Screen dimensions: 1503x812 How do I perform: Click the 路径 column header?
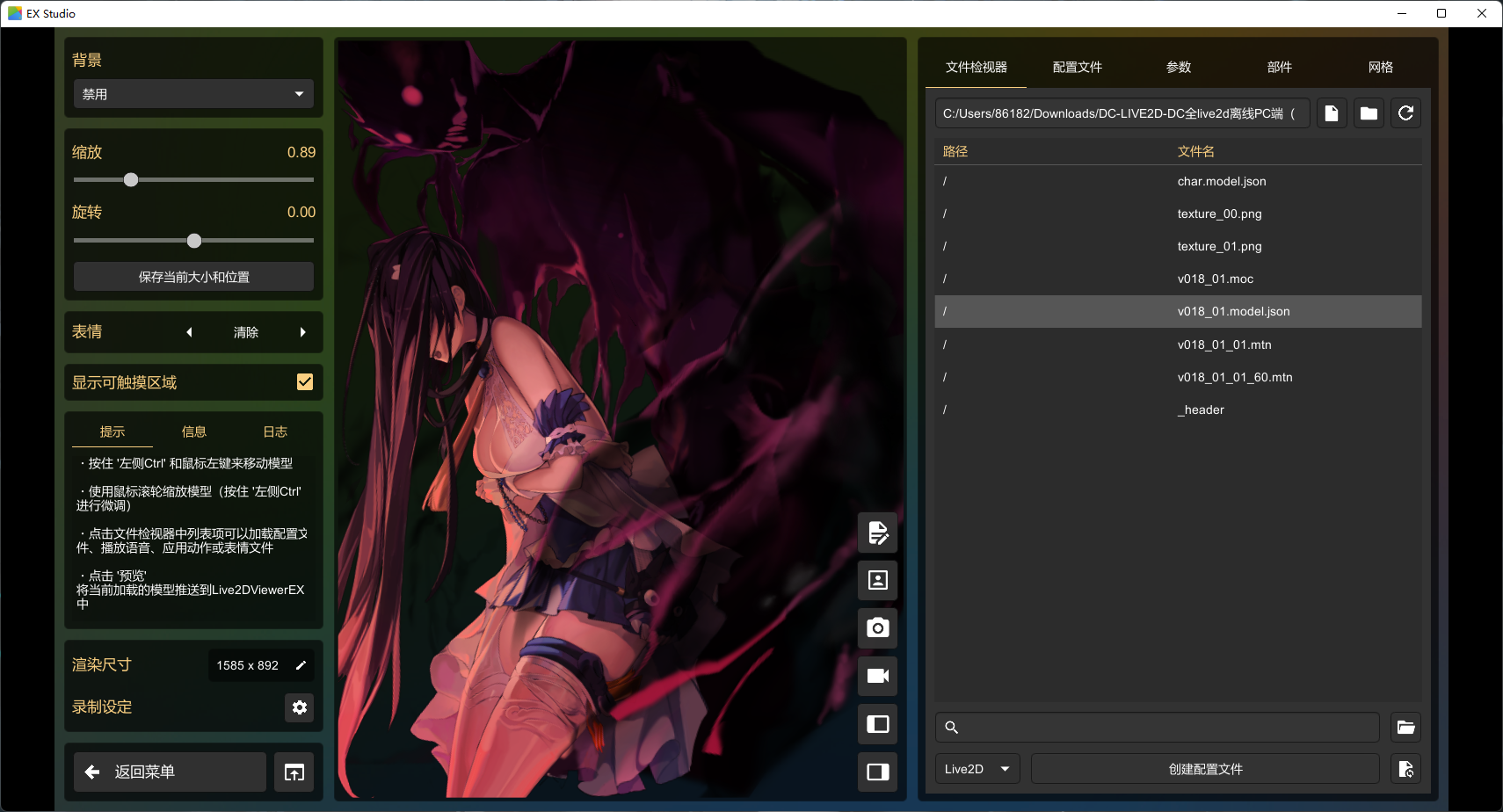pyautogui.click(x=955, y=151)
